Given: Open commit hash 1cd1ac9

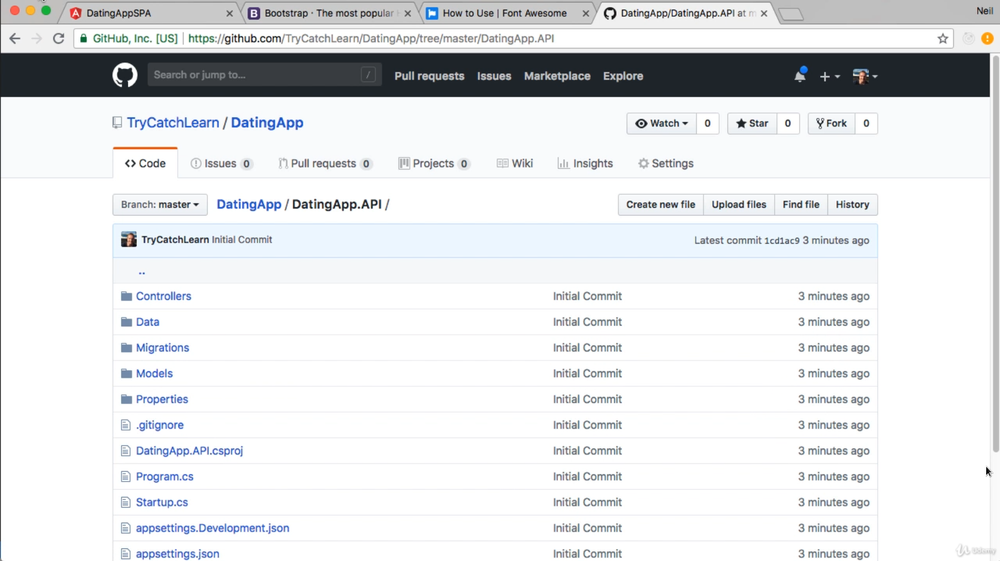Looking at the screenshot, I should [x=782, y=240].
